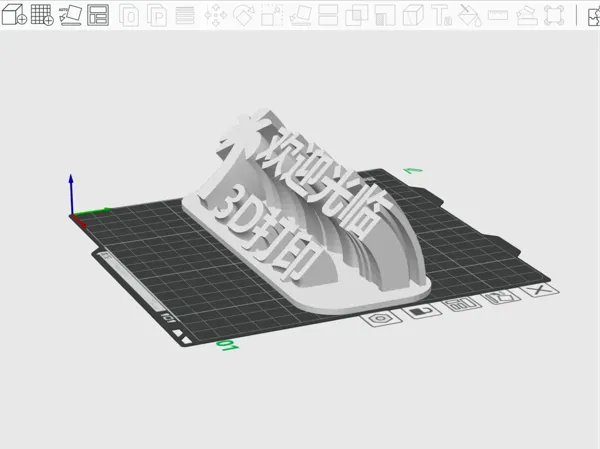Open the Variable layer height tool
Screen dimensions: 600x449
pos(185,15)
